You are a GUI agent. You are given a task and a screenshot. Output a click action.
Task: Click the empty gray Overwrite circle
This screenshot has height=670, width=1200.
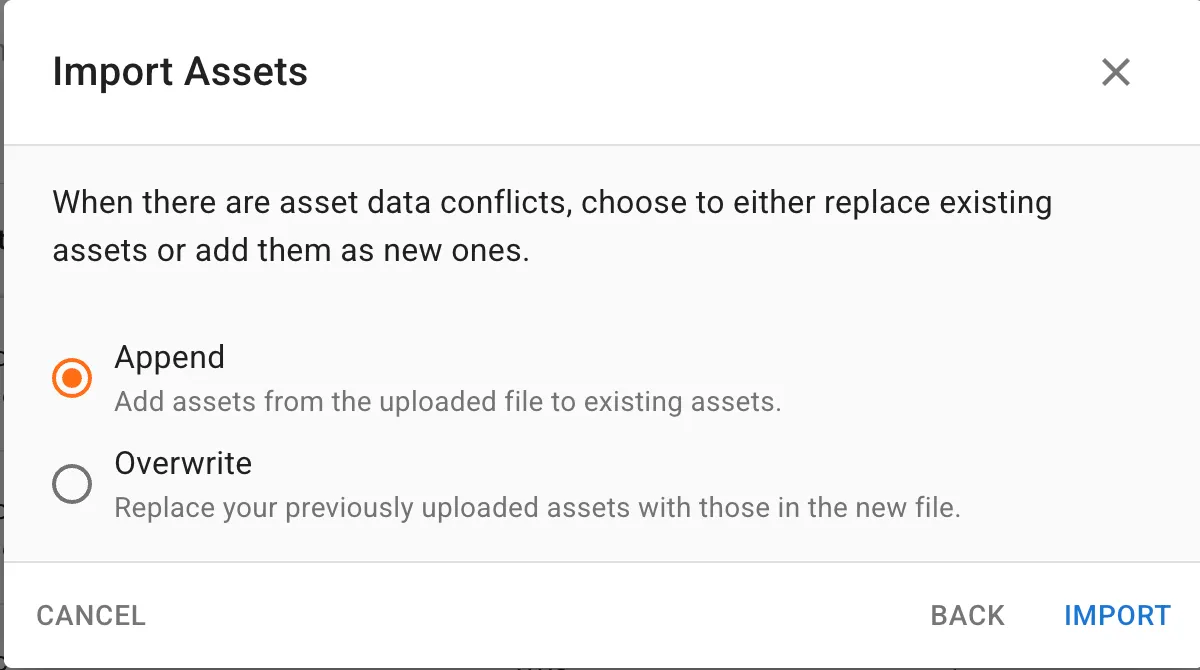[72, 485]
